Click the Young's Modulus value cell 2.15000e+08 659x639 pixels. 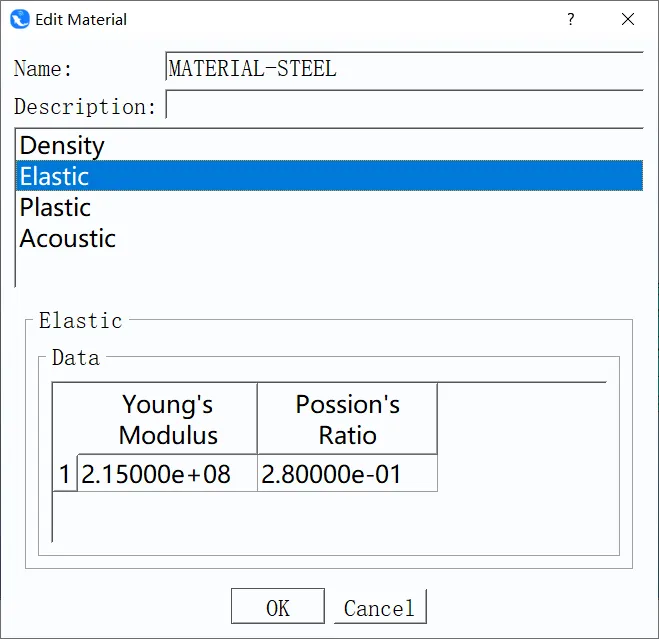(x=167, y=474)
